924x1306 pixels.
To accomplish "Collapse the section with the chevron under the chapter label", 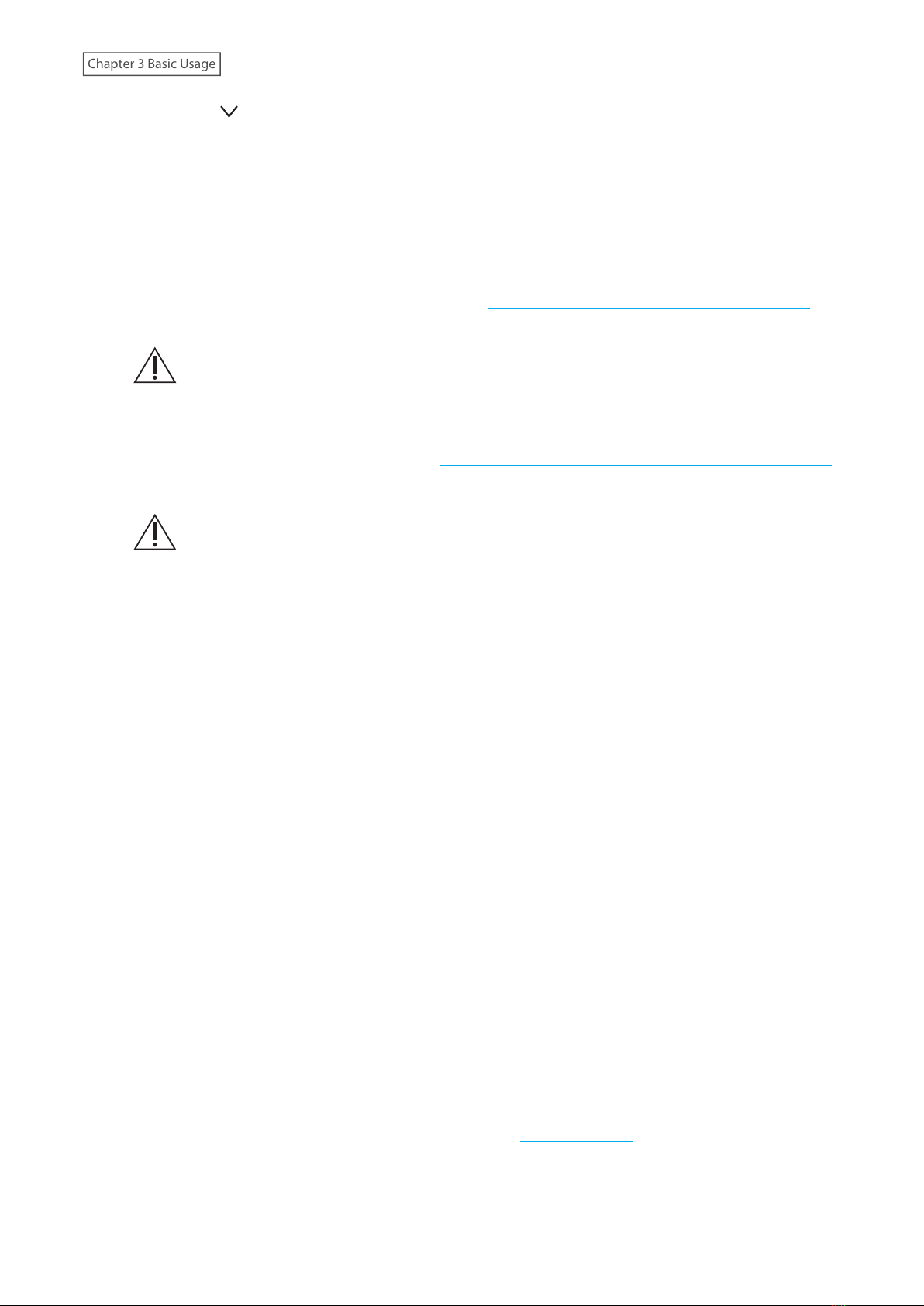I will click(229, 112).
